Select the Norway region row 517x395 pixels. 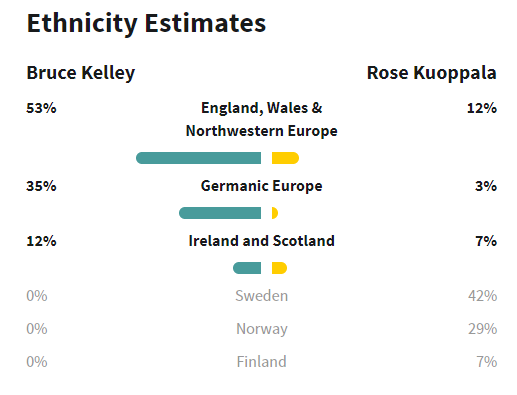(262, 329)
